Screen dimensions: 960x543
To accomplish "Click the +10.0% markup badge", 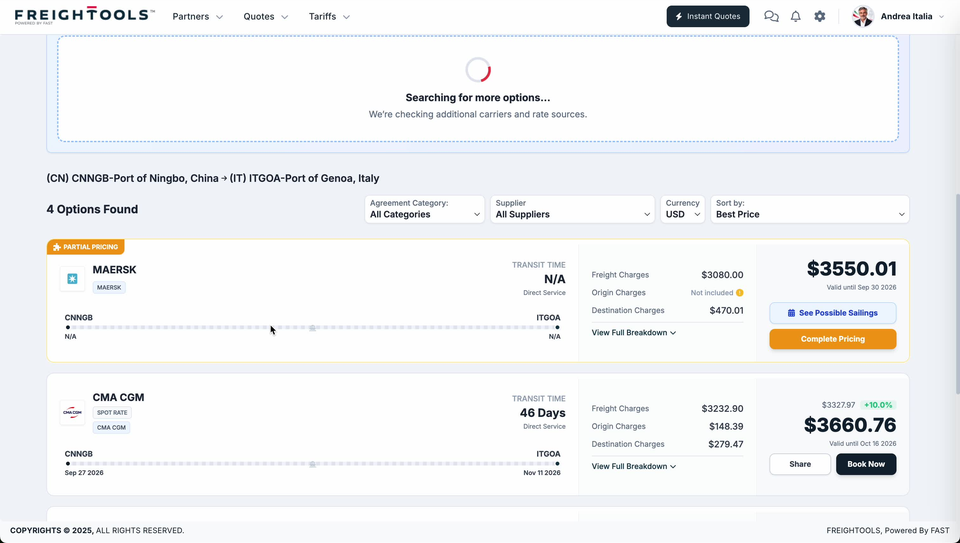I will [878, 405].
